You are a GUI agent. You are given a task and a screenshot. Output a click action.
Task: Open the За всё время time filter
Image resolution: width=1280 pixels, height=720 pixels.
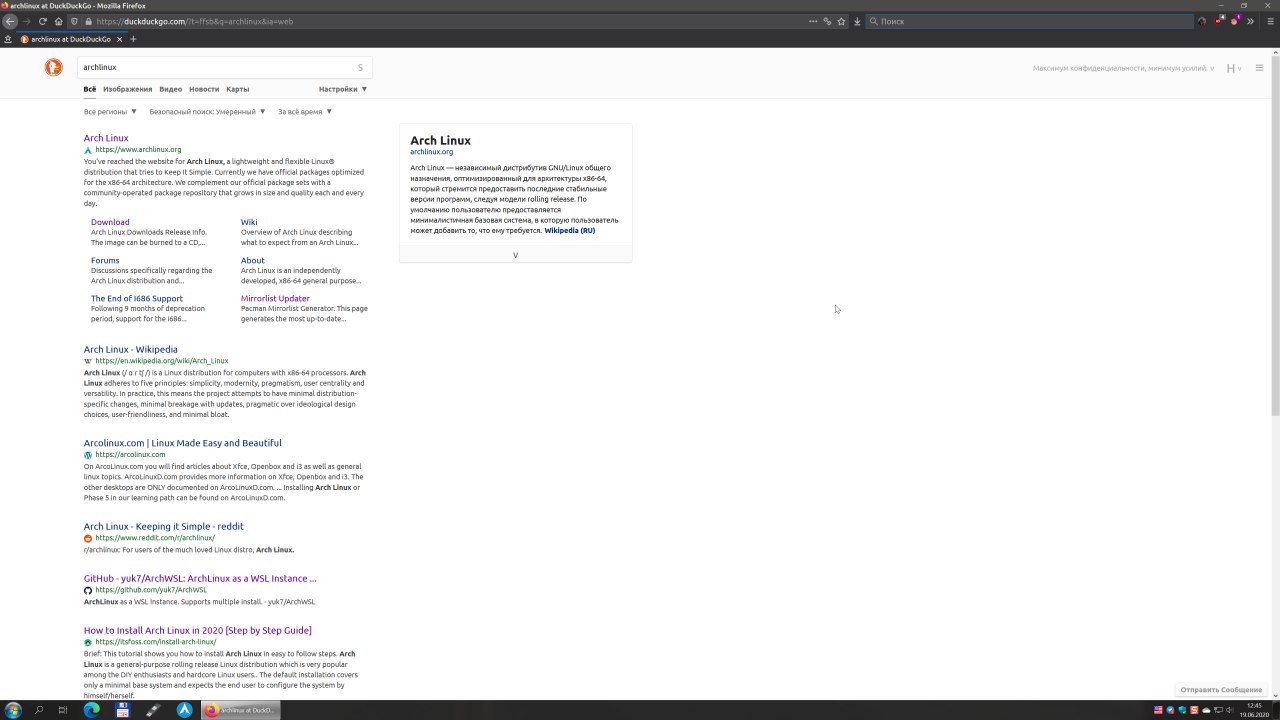point(305,112)
